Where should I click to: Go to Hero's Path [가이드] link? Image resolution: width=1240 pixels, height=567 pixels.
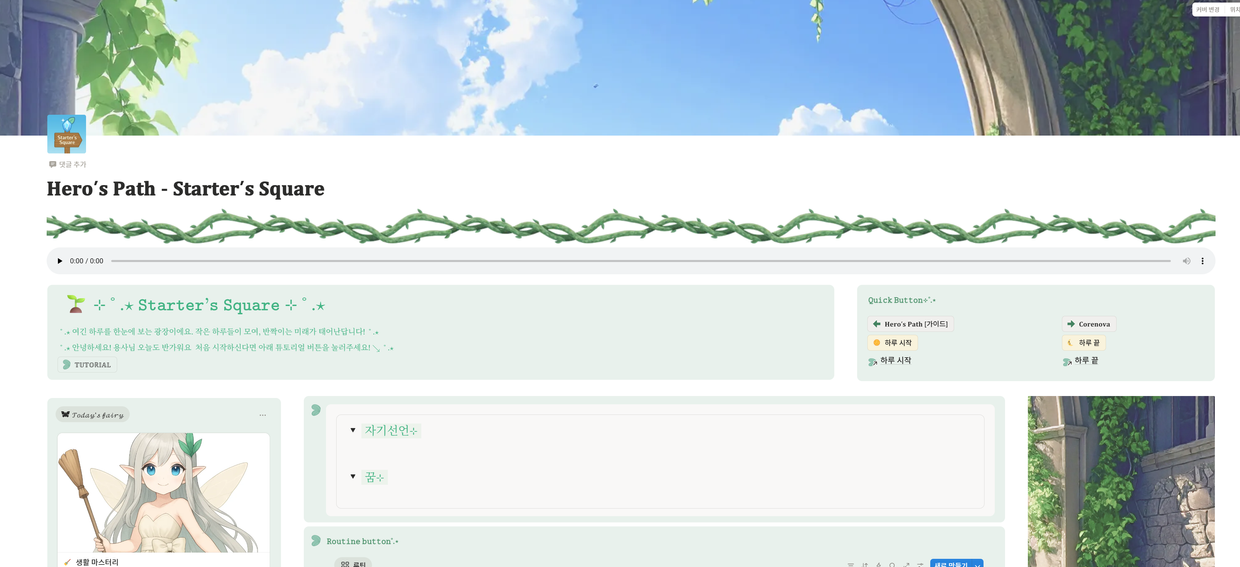click(x=910, y=324)
